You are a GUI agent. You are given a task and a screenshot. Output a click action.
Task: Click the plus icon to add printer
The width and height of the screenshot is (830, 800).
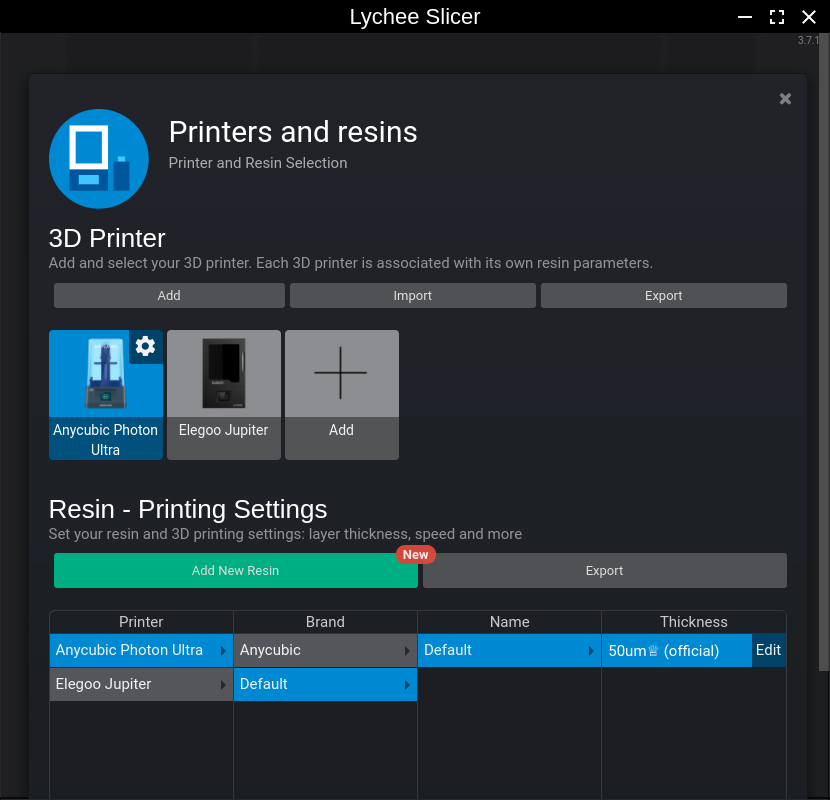pyautogui.click(x=341, y=371)
